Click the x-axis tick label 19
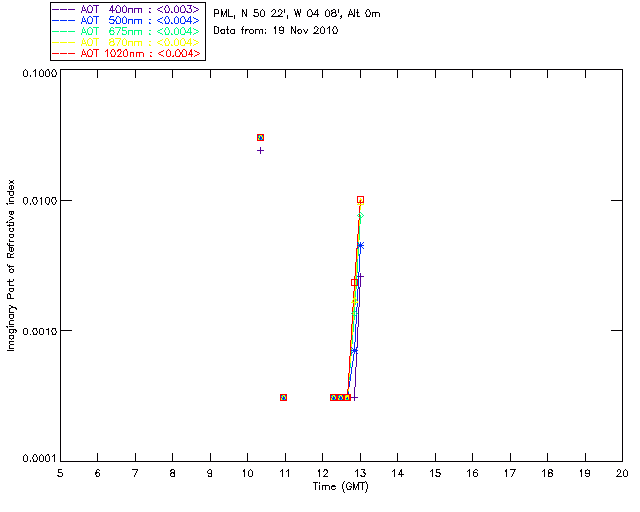 click(x=585, y=473)
